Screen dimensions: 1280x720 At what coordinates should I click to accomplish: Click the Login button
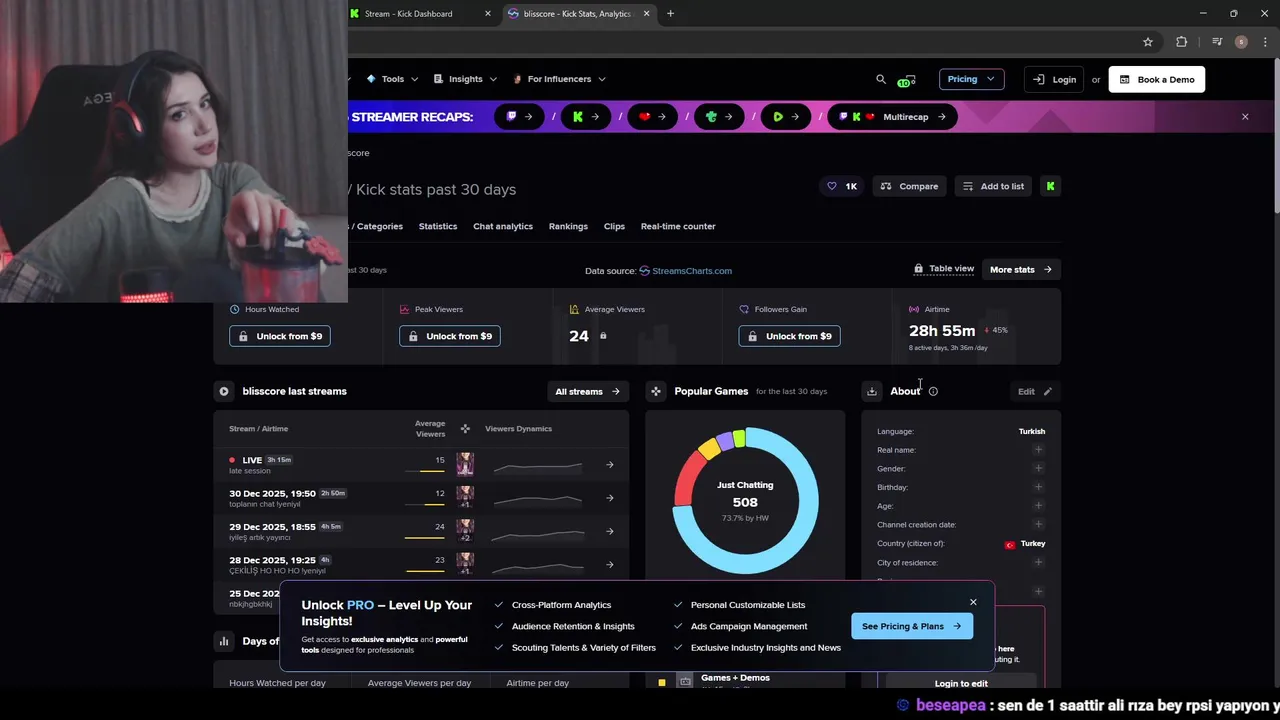[x=1054, y=79]
